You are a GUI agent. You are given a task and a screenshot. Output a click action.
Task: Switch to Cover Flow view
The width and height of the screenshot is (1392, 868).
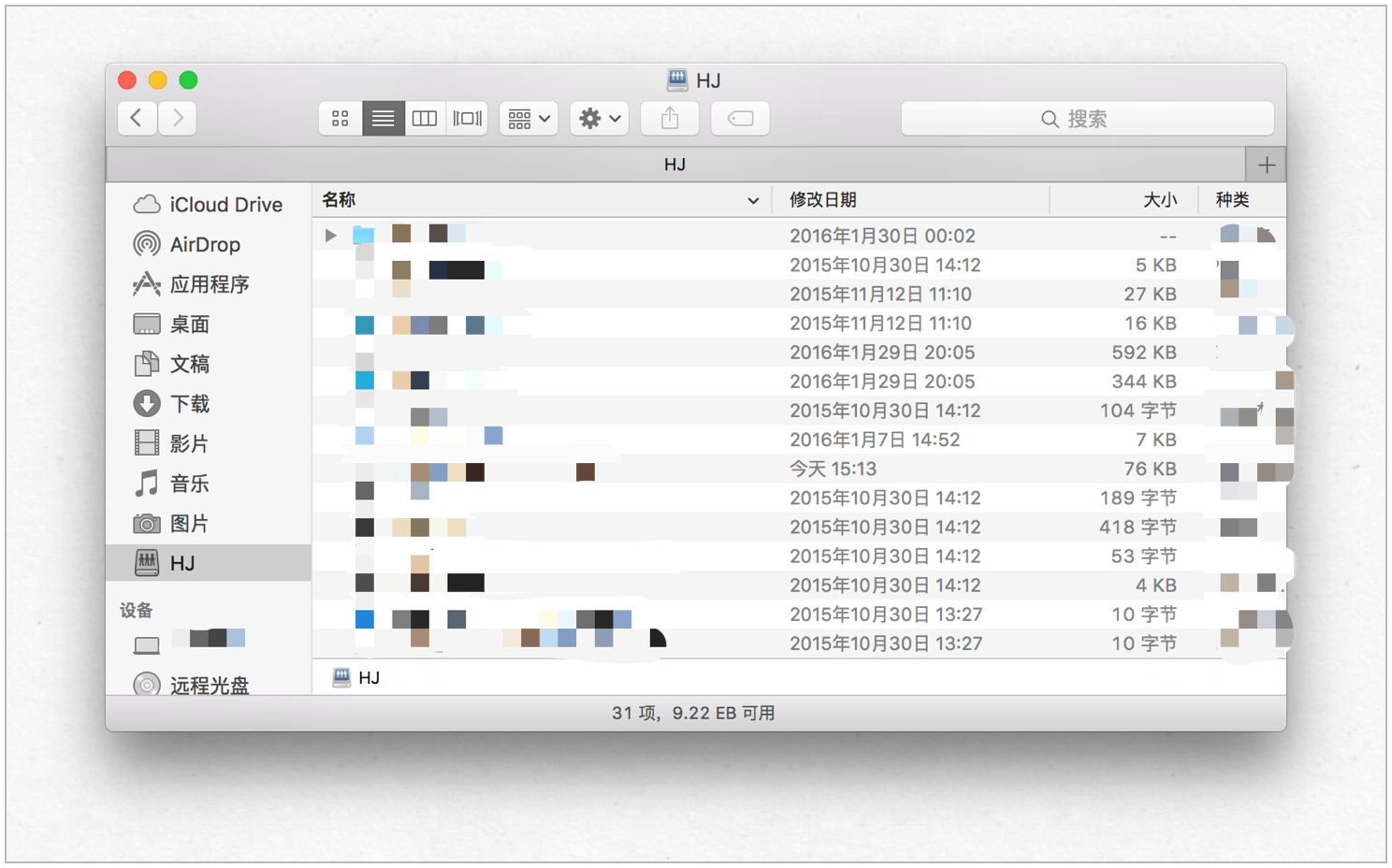pyautogui.click(x=467, y=119)
